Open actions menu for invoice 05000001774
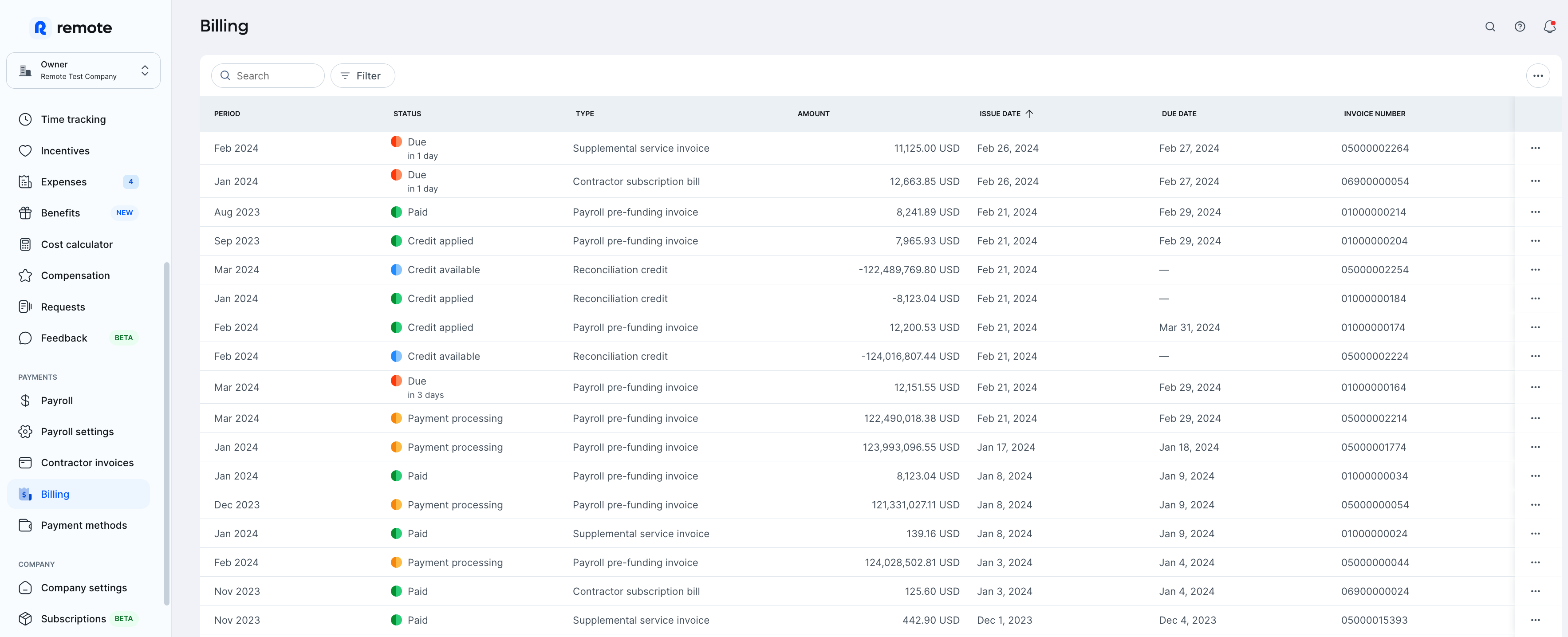The height and width of the screenshot is (637, 1568). coord(1535,447)
